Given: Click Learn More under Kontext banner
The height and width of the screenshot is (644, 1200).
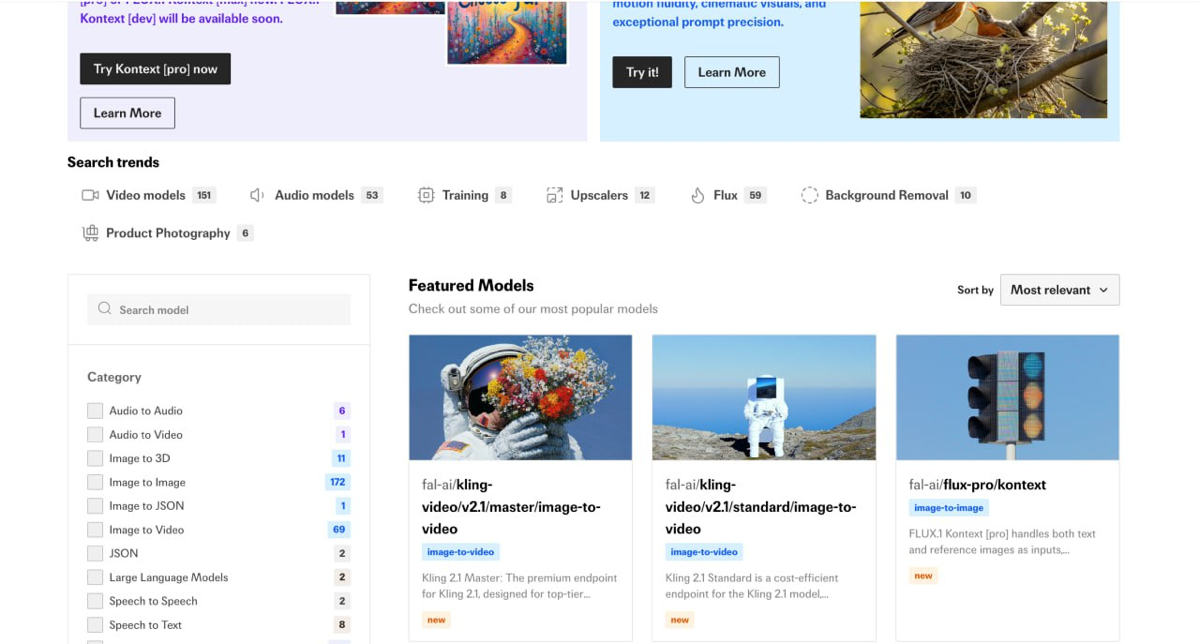Looking at the screenshot, I should [127, 113].
